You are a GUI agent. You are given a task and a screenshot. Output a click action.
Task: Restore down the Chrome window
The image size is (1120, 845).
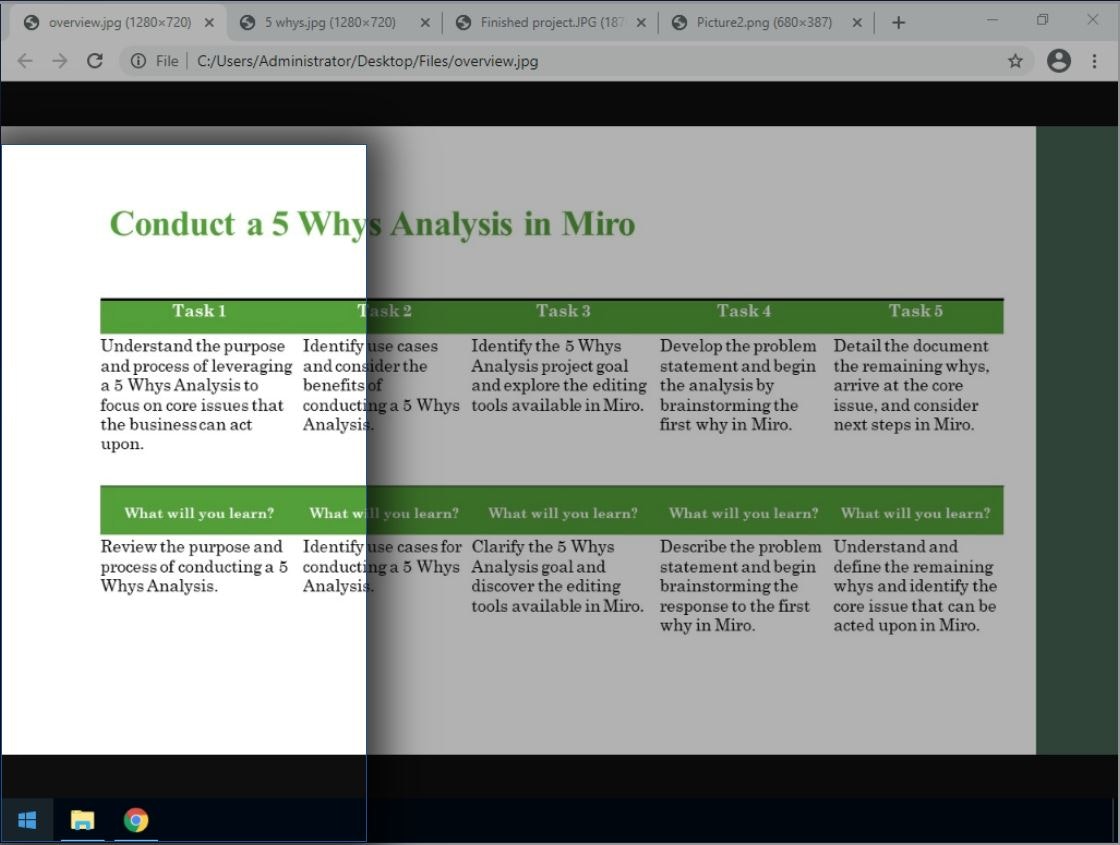[x=1042, y=20]
